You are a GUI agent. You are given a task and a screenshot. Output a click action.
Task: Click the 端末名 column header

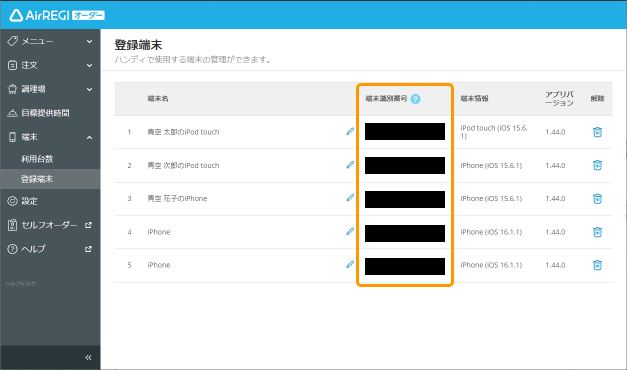tap(158, 99)
